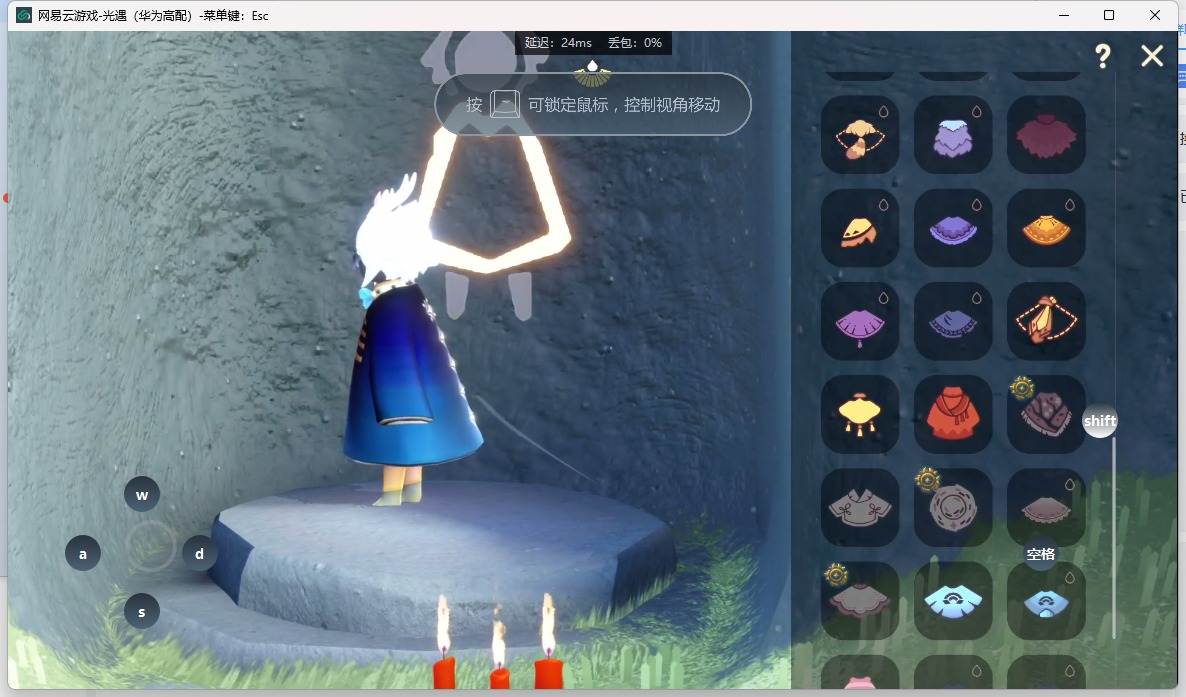Click the virtual joystick center ring
1186x697 pixels.
click(x=151, y=546)
